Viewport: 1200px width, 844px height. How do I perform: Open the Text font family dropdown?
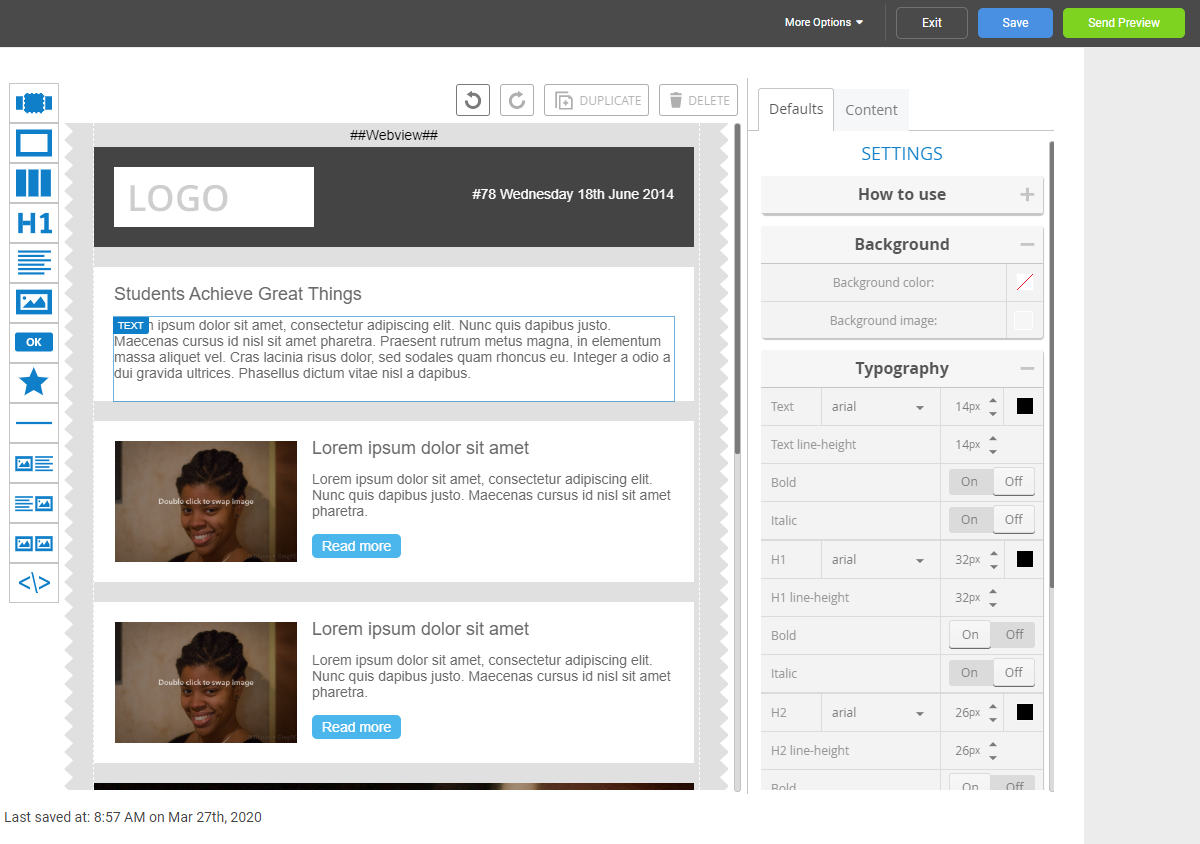879,407
